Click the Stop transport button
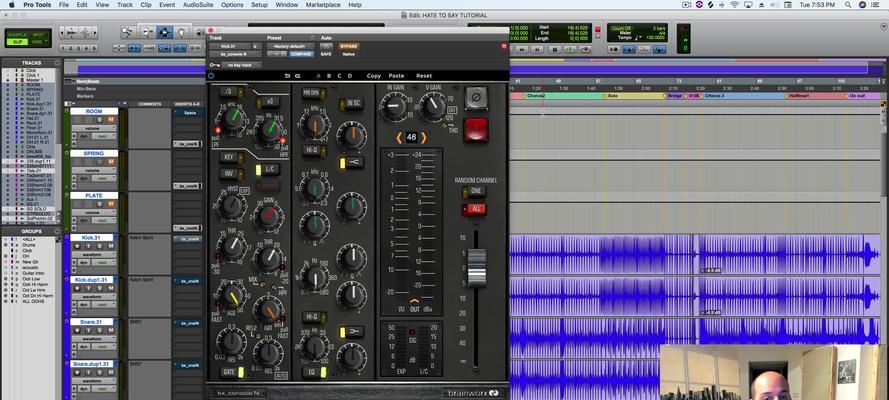The height and width of the screenshot is (400, 889). 555,50
